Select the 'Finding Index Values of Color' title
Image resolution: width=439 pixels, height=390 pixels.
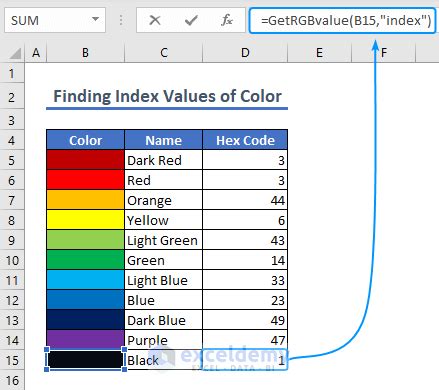167,96
